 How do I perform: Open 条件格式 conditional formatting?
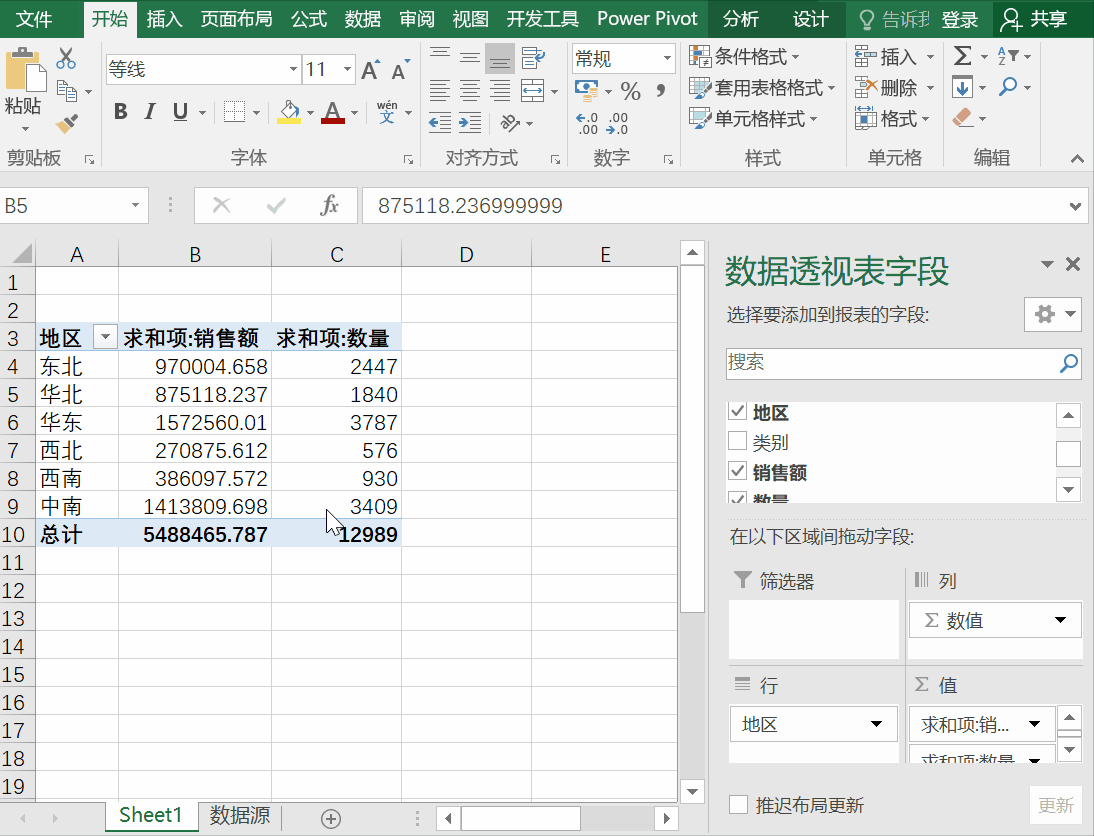click(x=744, y=56)
